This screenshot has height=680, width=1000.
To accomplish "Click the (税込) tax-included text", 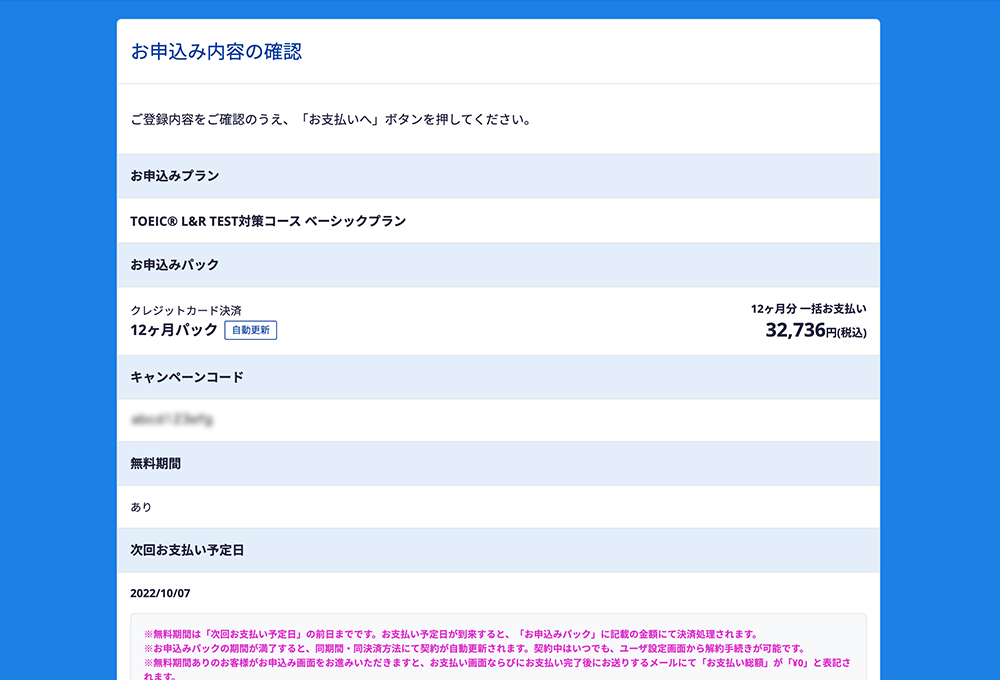I will pos(851,333).
